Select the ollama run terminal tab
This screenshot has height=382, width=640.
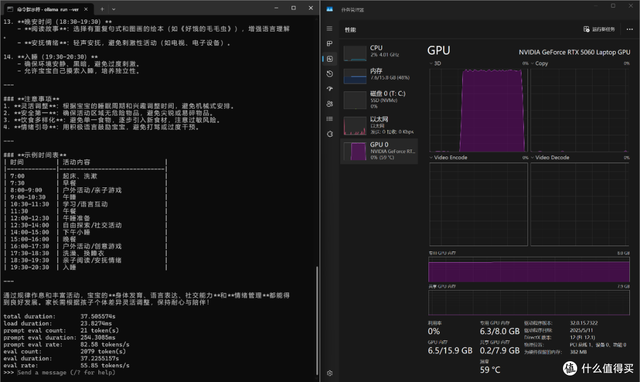(48, 9)
